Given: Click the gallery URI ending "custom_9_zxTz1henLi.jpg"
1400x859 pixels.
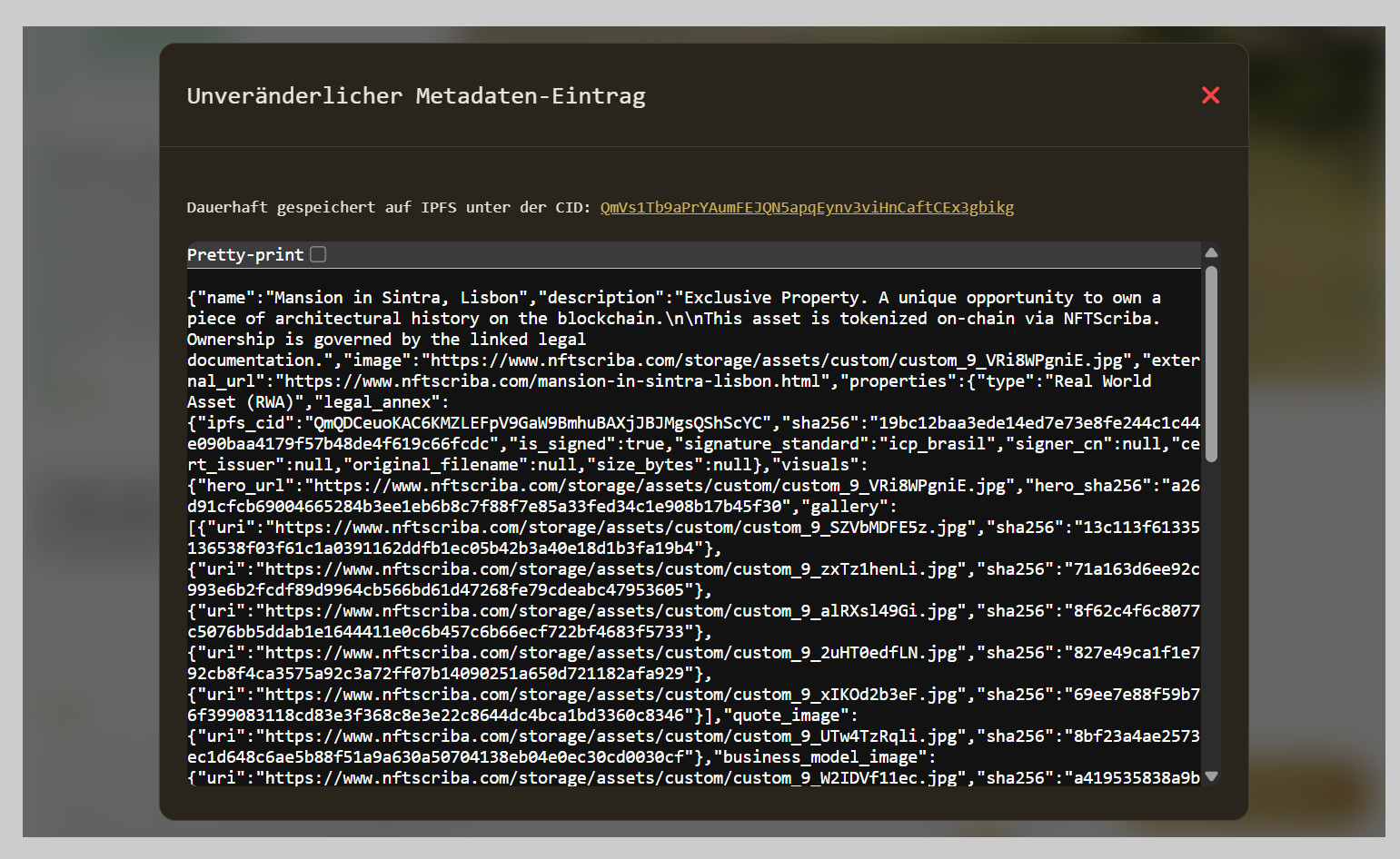Looking at the screenshot, I should pos(611,569).
